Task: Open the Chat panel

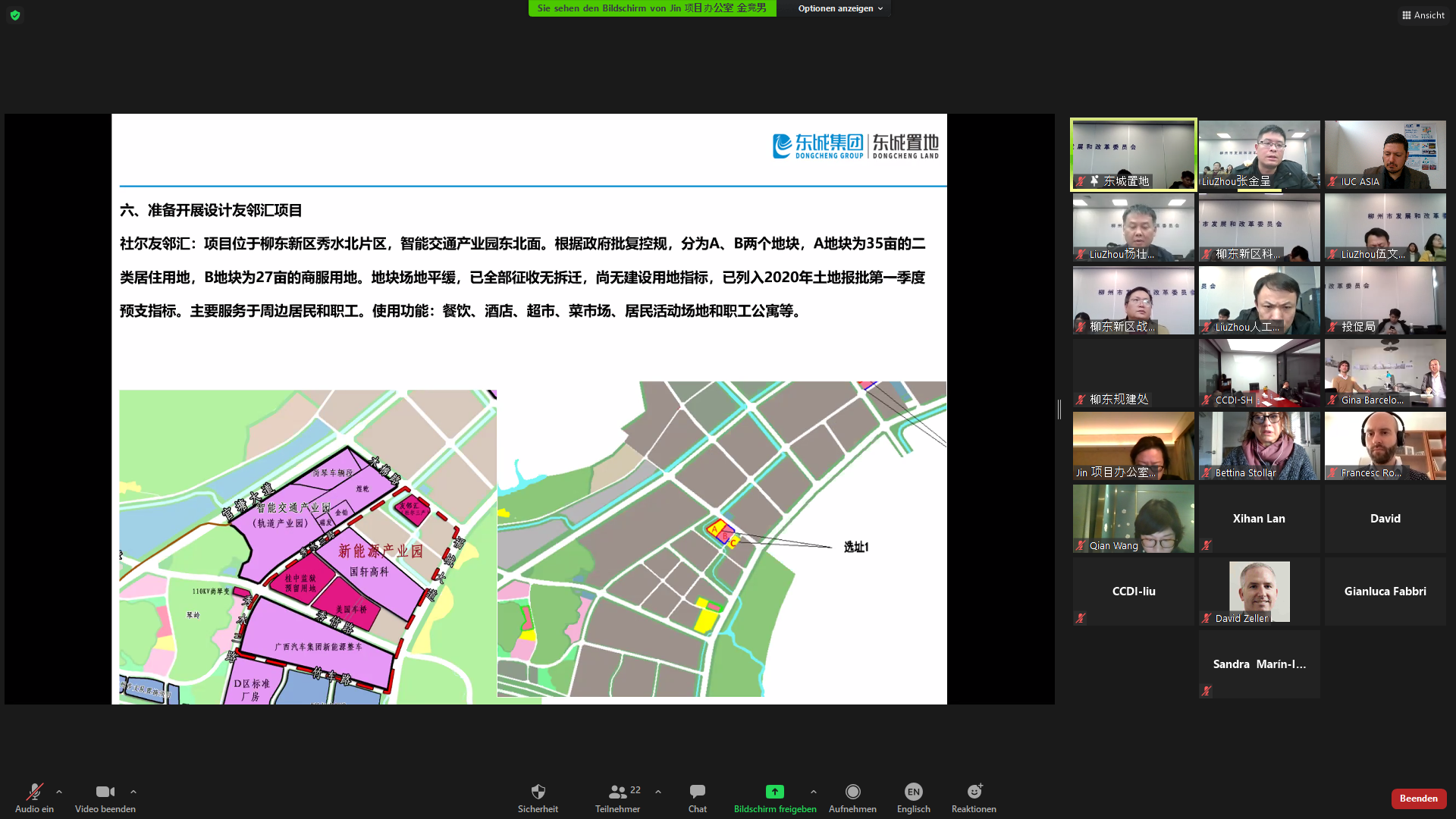Action: [x=697, y=792]
